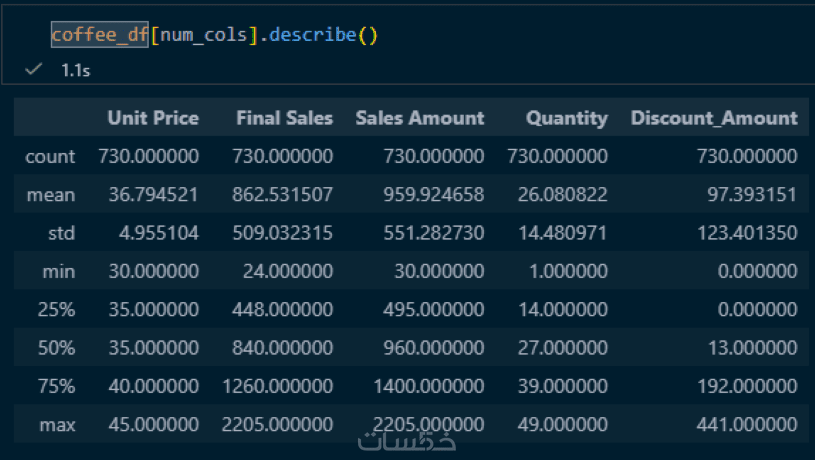Select the Quantity column header
815x460 pixels.
coord(567,118)
